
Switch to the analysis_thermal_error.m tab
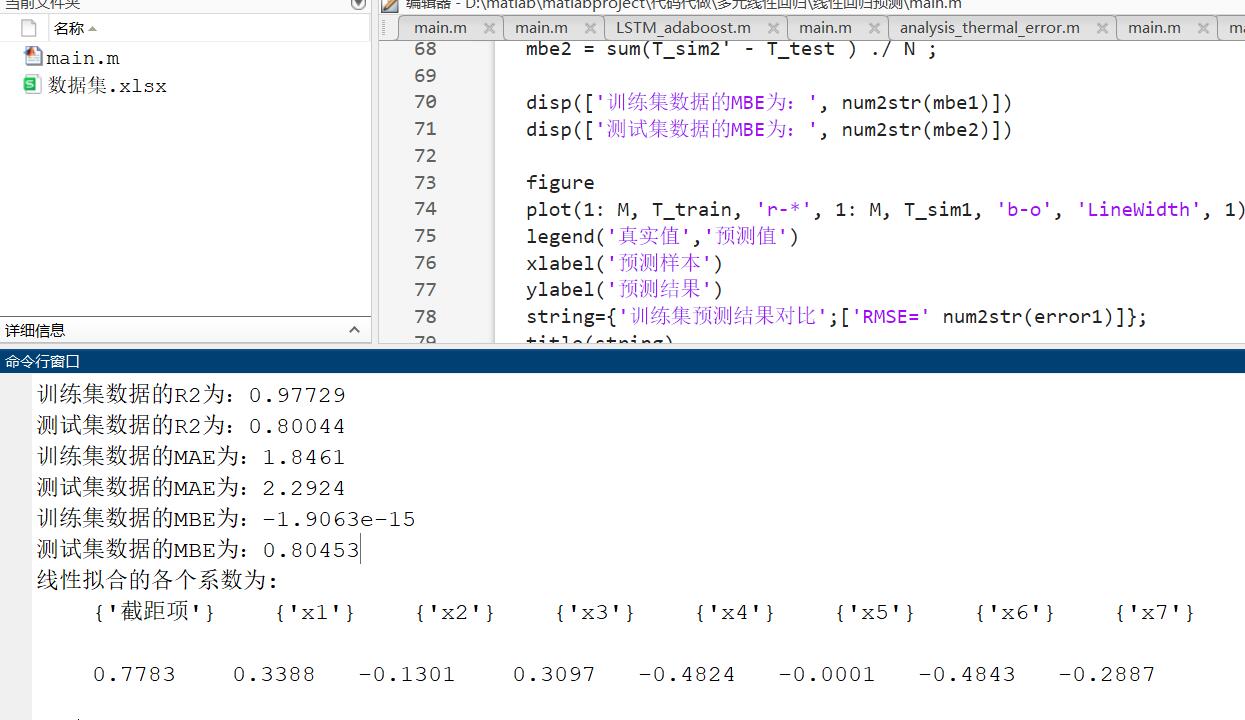tap(989, 28)
